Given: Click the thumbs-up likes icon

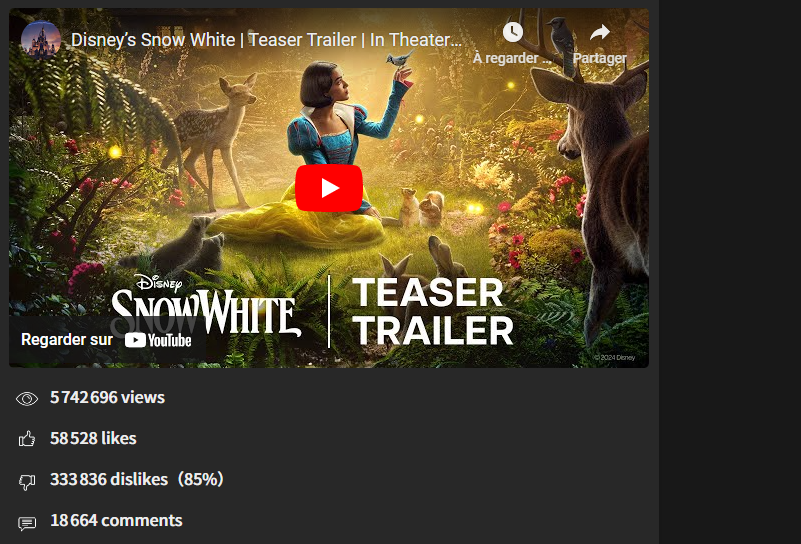Looking at the screenshot, I should tap(27, 439).
